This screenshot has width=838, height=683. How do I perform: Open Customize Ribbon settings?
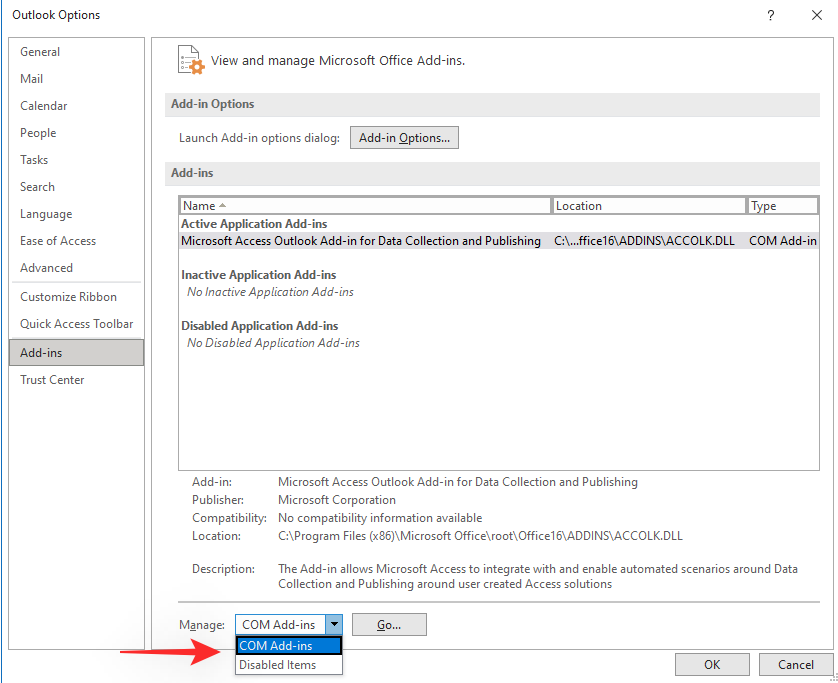[68, 297]
